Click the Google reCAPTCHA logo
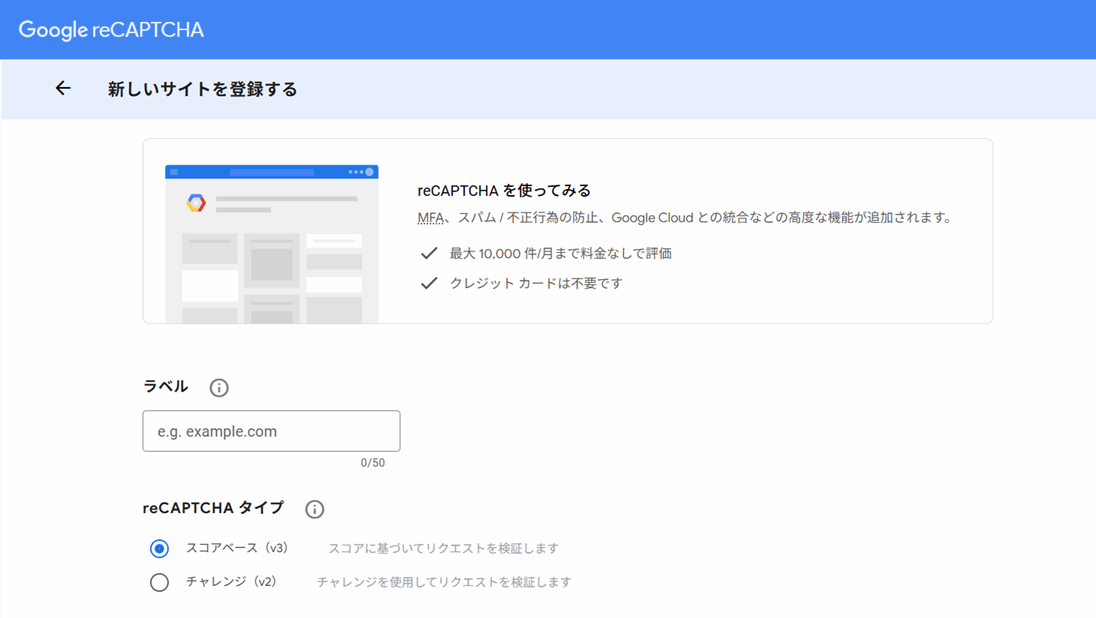 [111, 30]
